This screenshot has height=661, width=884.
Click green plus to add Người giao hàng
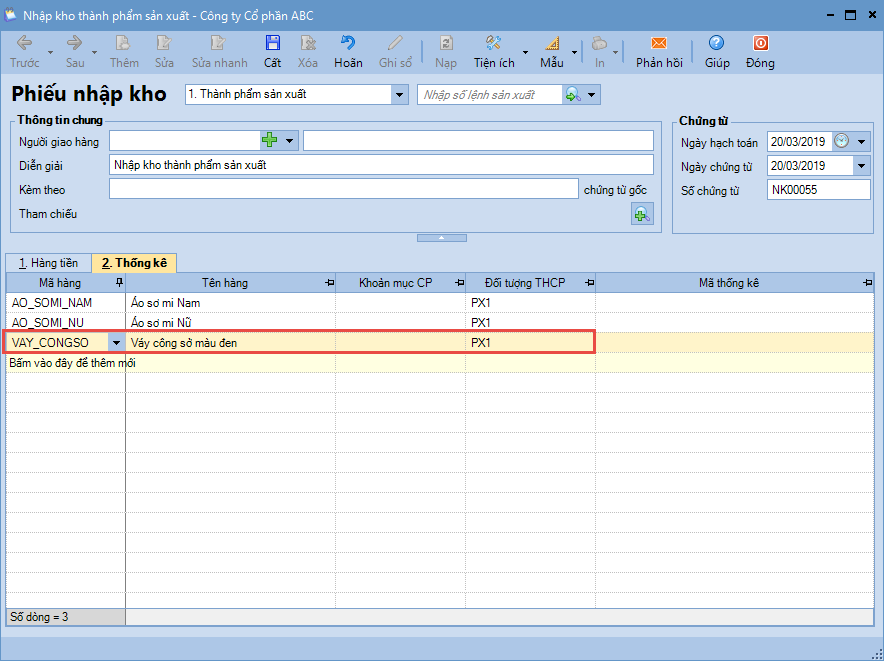[x=269, y=141]
